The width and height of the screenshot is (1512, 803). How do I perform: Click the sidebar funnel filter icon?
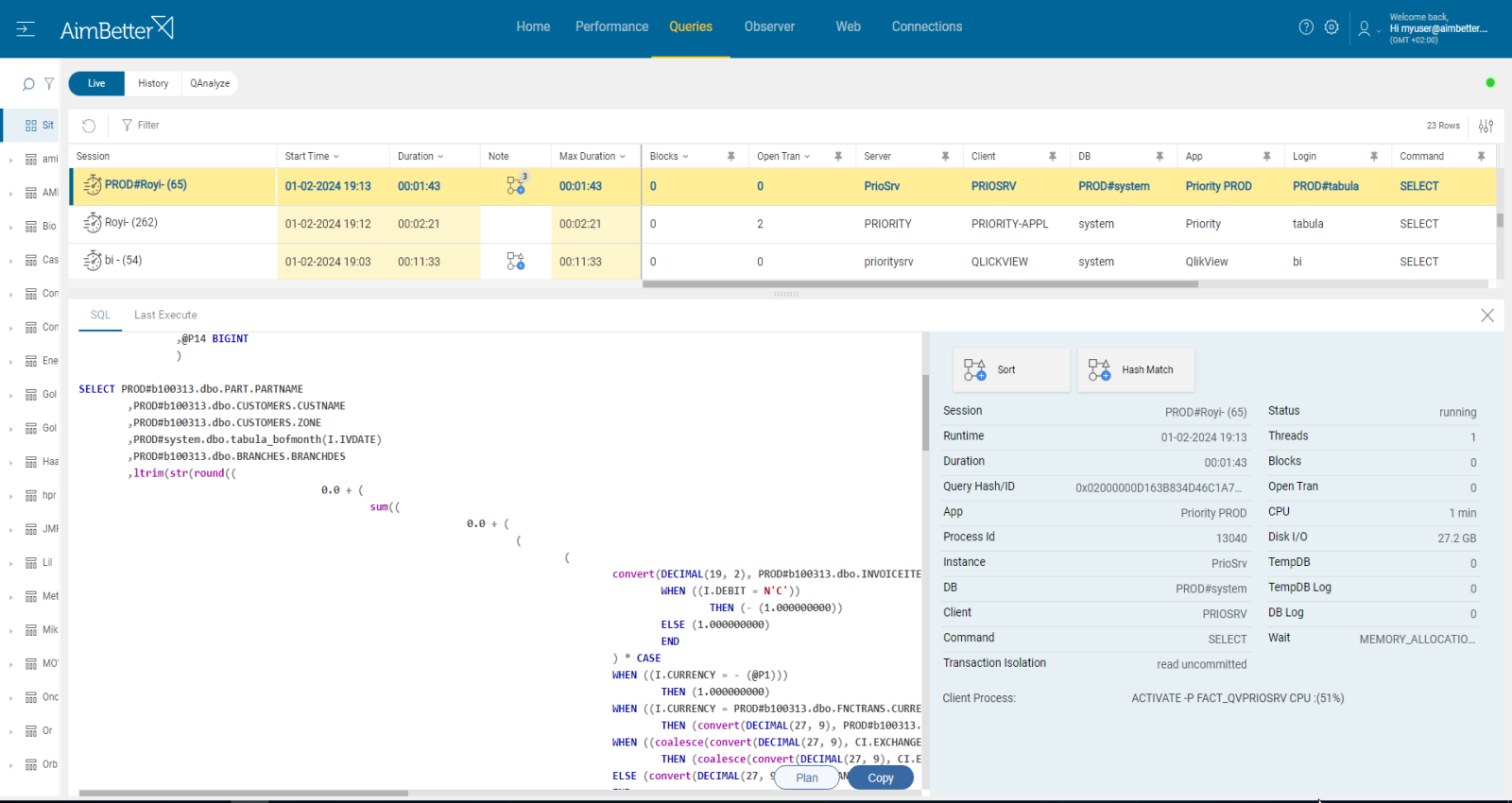pos(49,84)
